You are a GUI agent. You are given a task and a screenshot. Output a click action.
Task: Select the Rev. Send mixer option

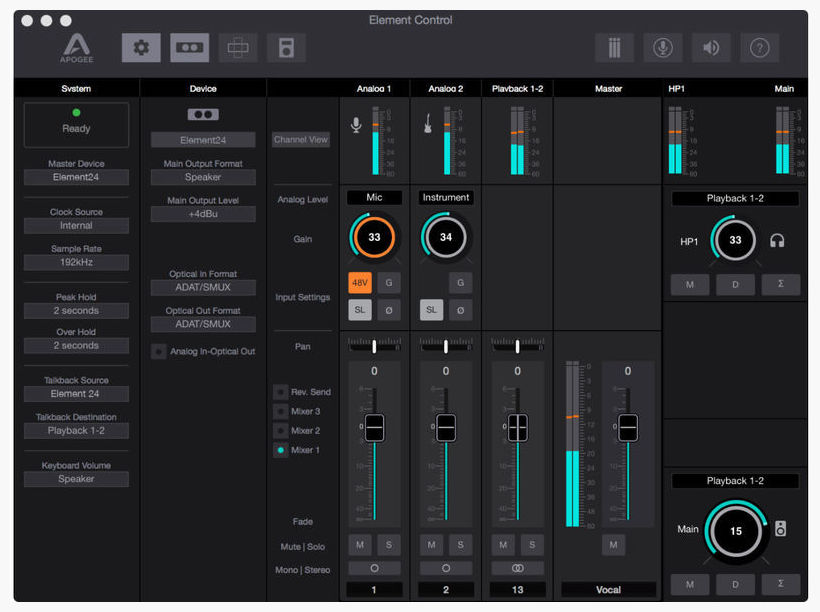[x=281, y=392]
